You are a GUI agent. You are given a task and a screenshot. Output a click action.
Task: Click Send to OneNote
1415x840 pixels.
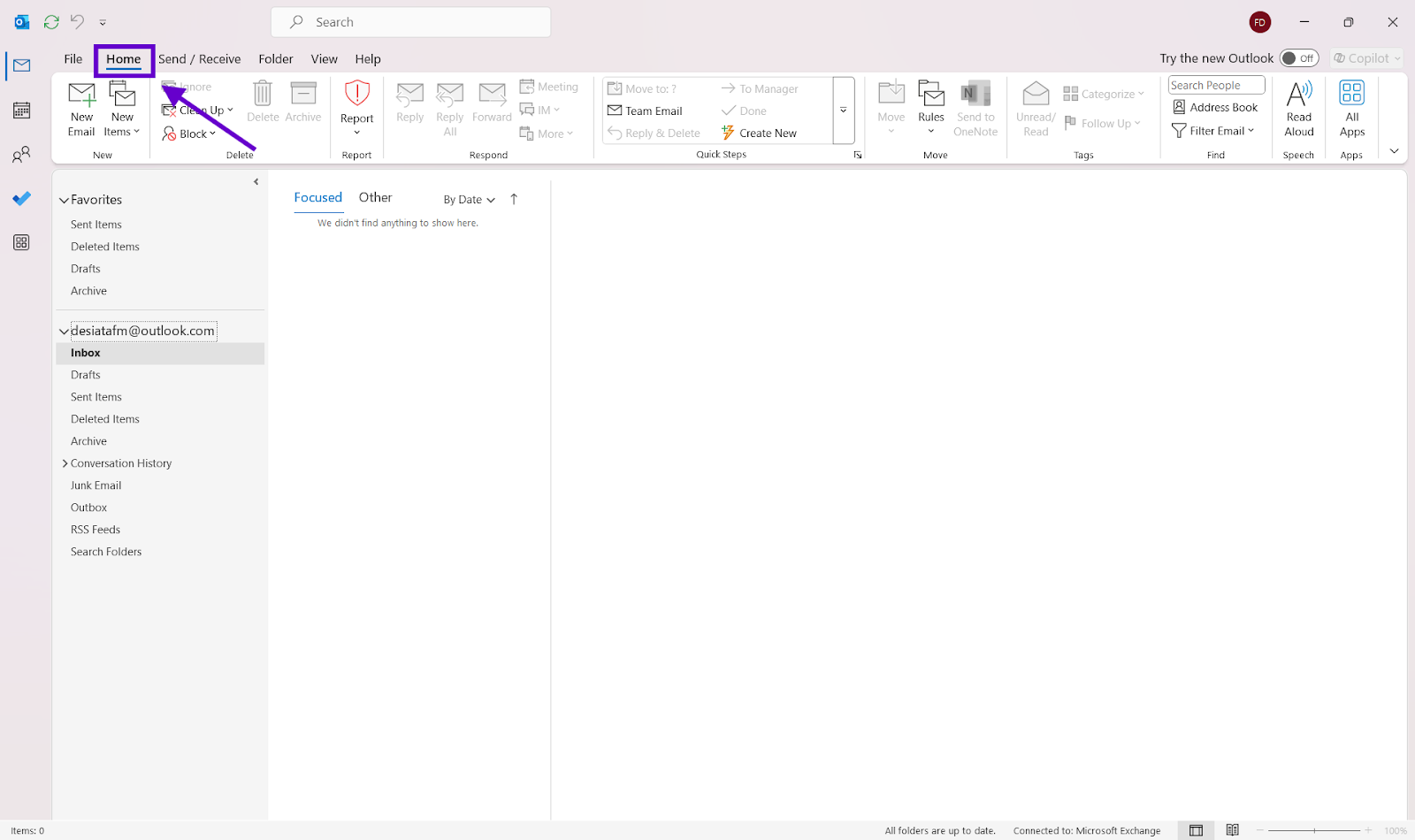(975, 108)
